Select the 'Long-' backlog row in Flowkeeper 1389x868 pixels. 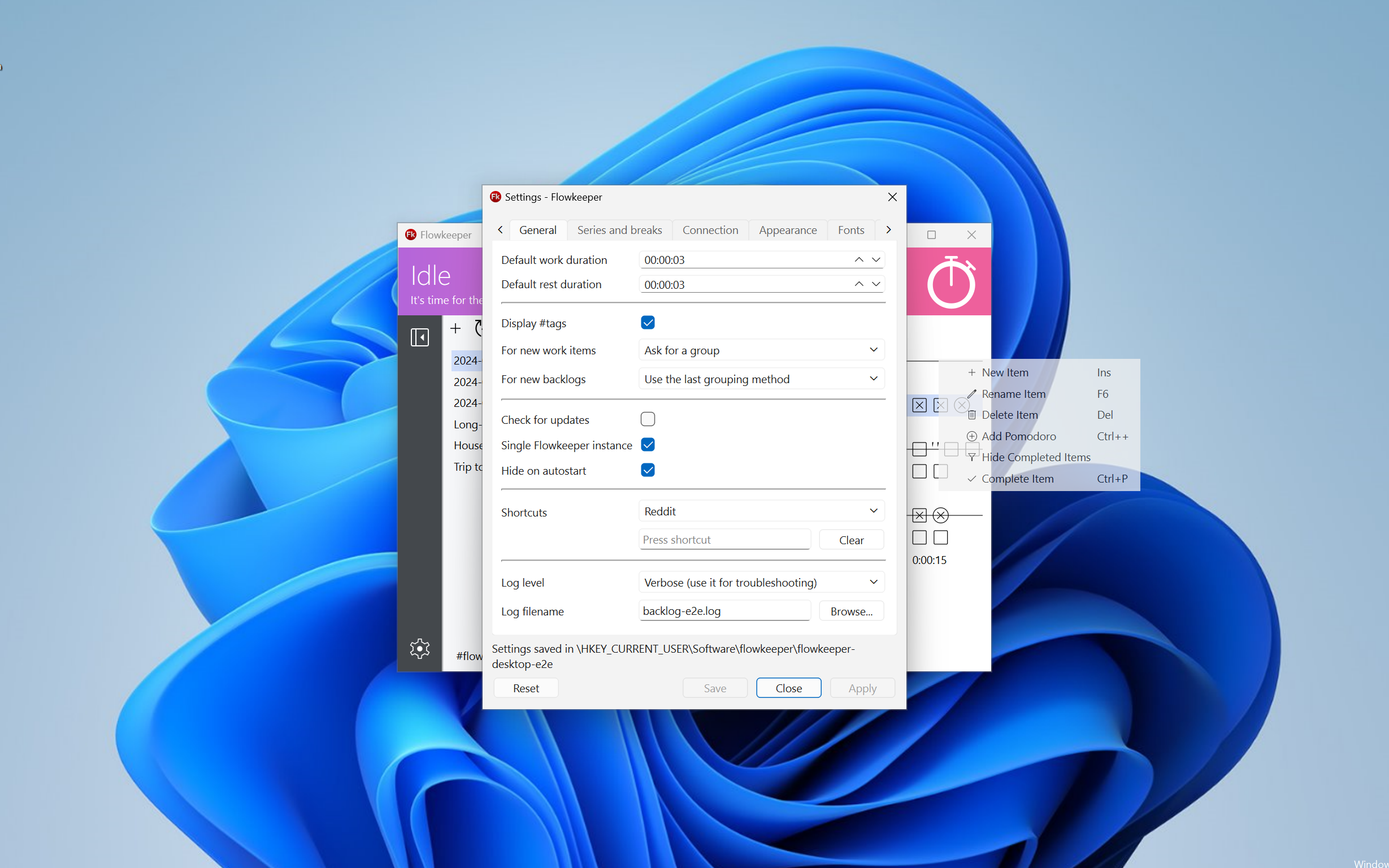[x=467, y=424]
